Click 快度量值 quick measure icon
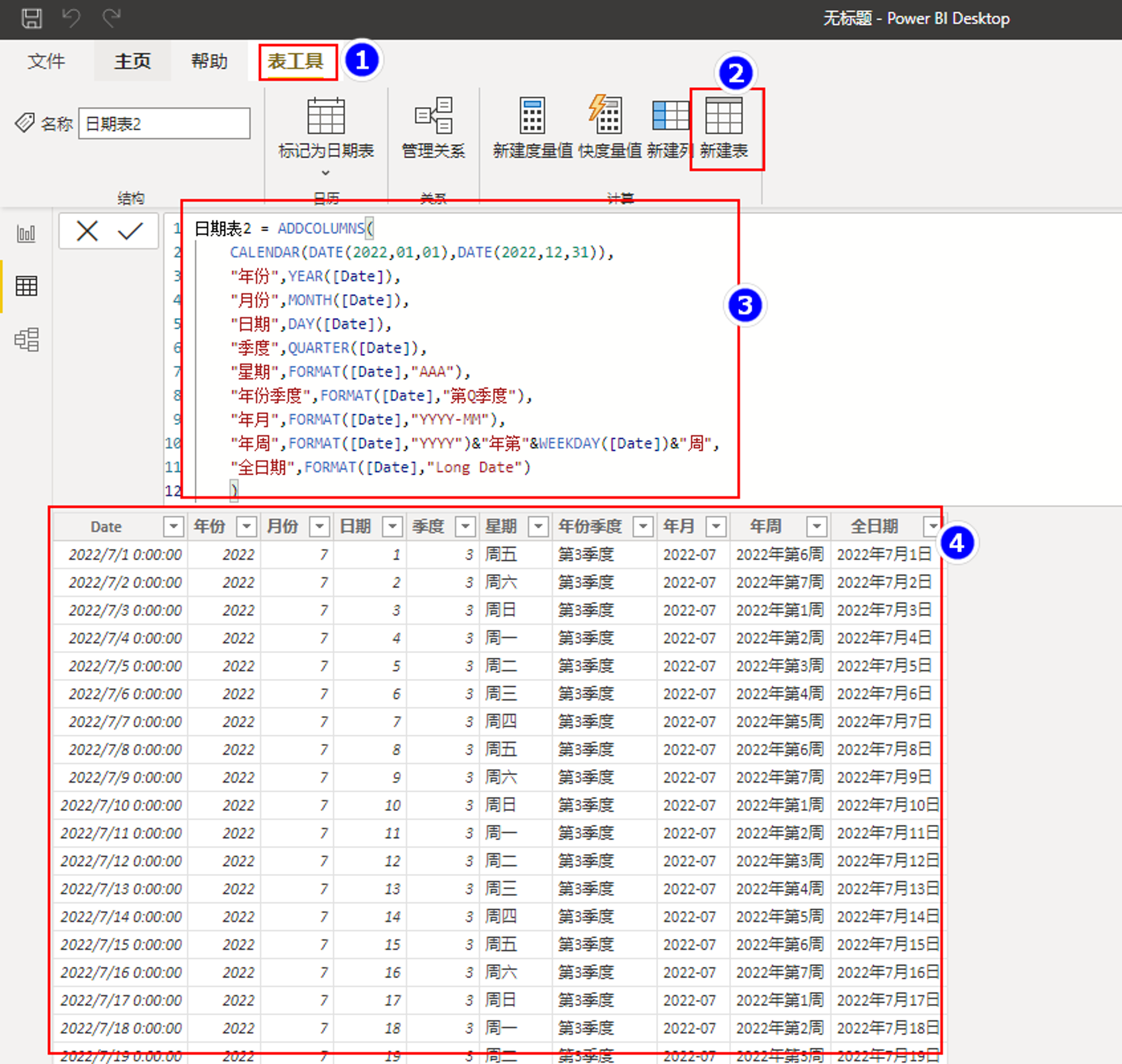Screen dimensions: 1122x1064 [x=605, y=115]
